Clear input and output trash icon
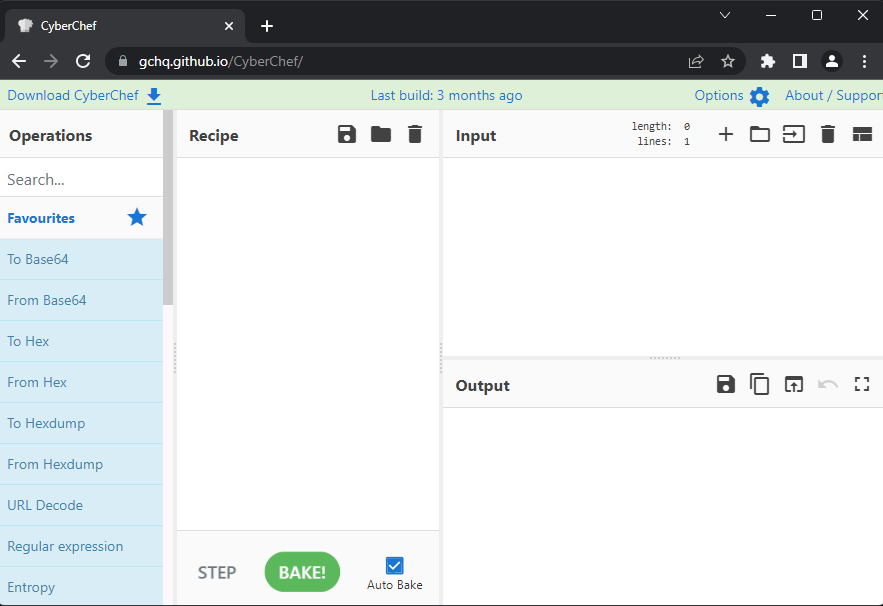Screen dimensions: 883x606 828,135
